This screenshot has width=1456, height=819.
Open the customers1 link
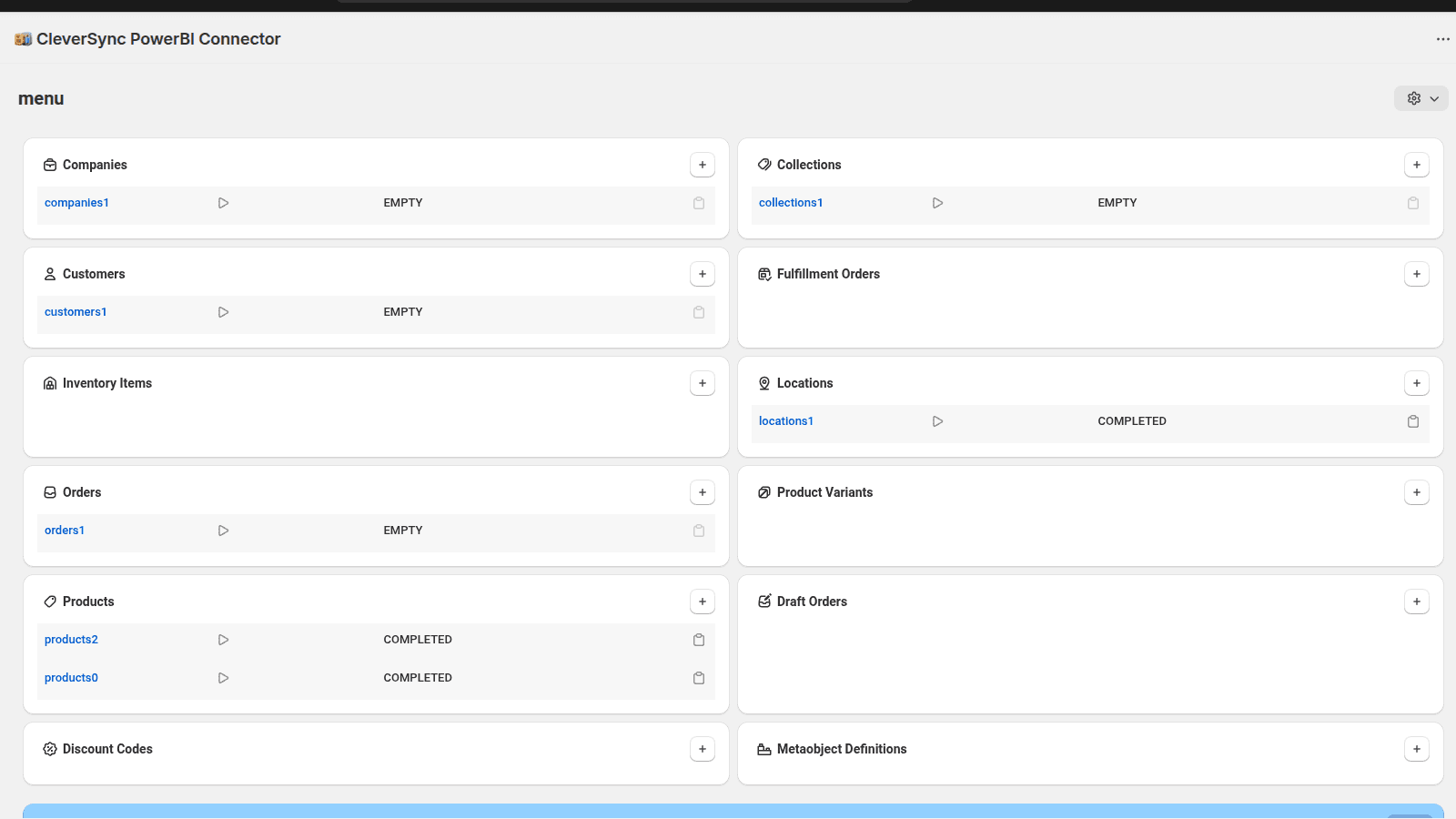[x=76, y=312]
